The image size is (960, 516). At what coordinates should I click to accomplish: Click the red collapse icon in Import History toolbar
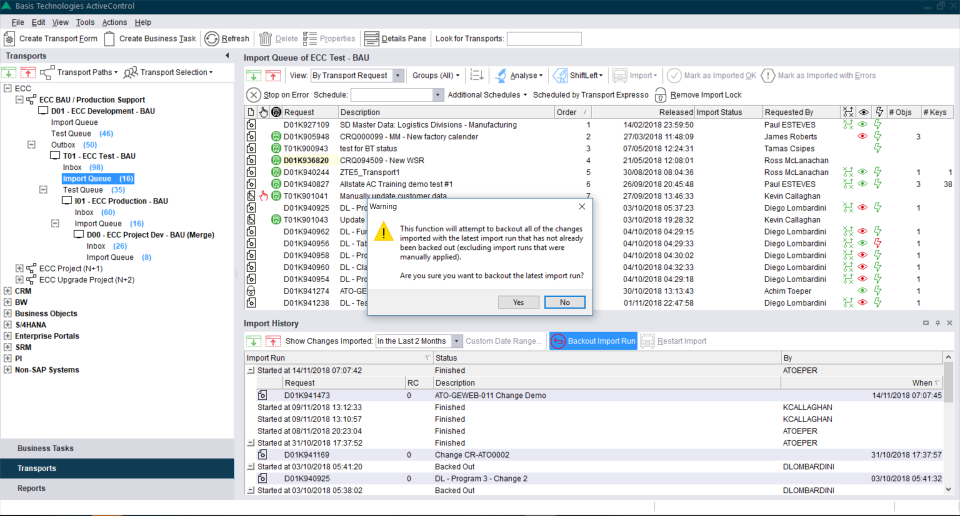click(273, 341)
